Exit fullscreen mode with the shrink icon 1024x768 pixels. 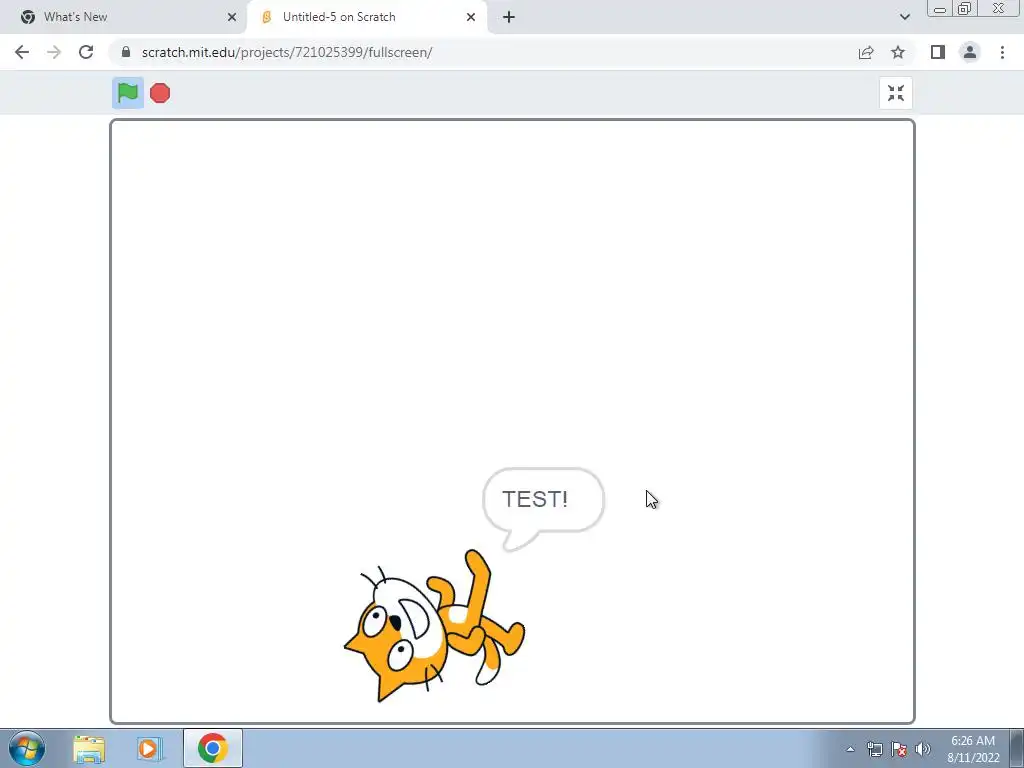[x=896, y=93]
